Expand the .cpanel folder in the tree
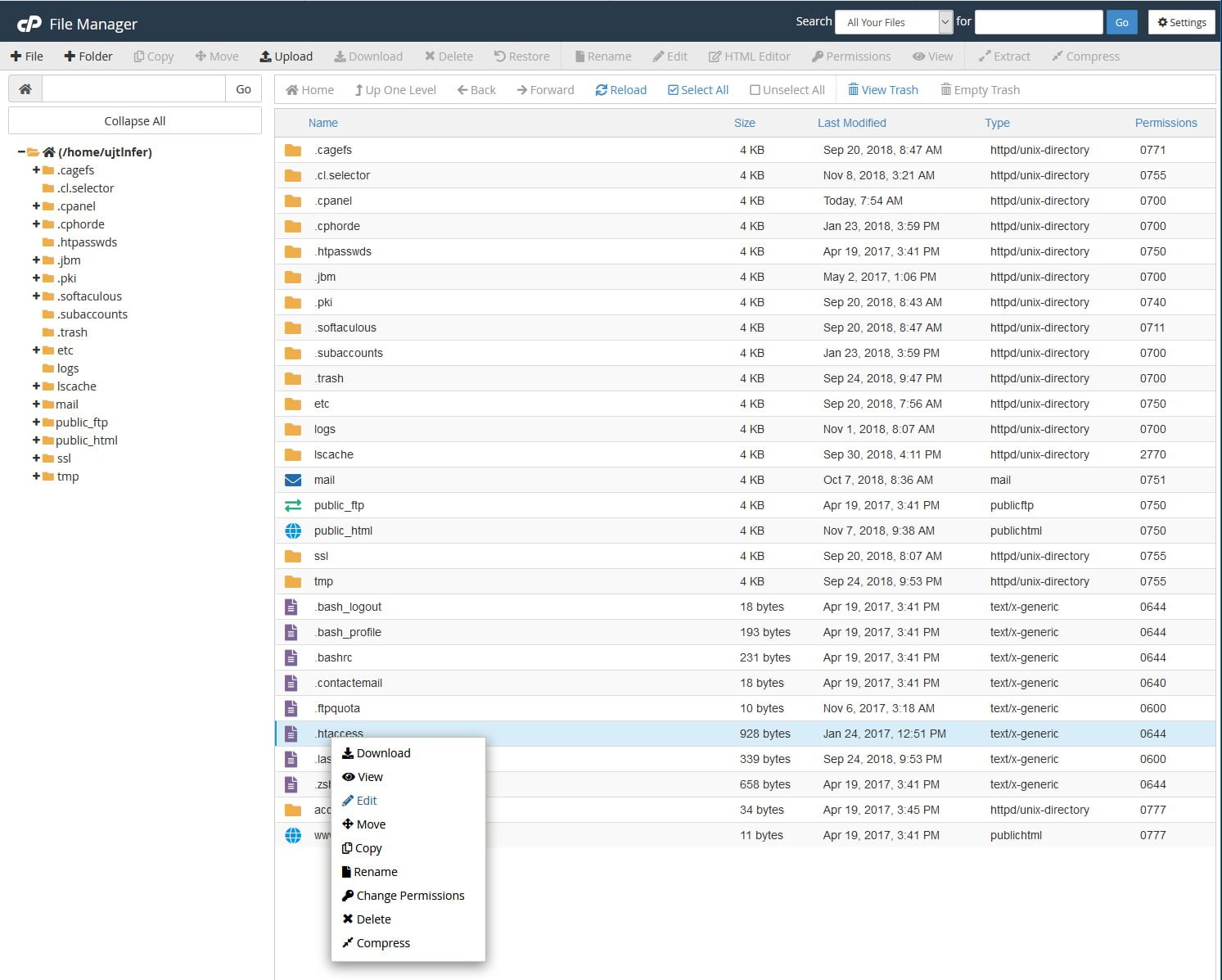The height and width of the screenshot is (980, 1222). pyautogui.click(x=36, y=205)
